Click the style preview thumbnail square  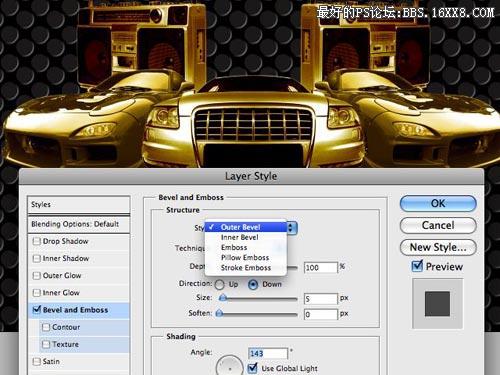[x=437, y=304]
